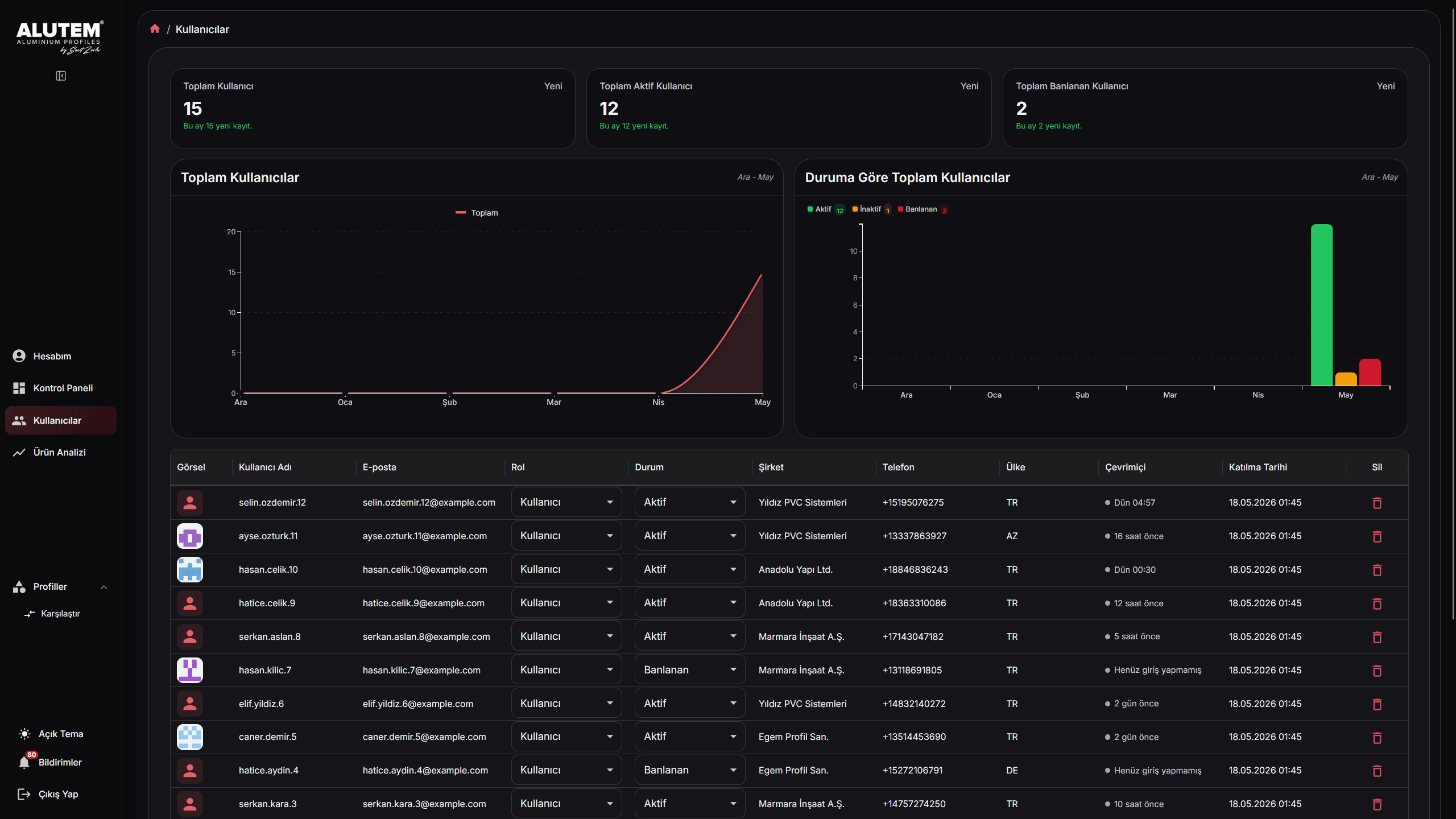Open Karşılaştır compare item
The height and width of the screenshot is (819, 1456).
pos(55,614)
